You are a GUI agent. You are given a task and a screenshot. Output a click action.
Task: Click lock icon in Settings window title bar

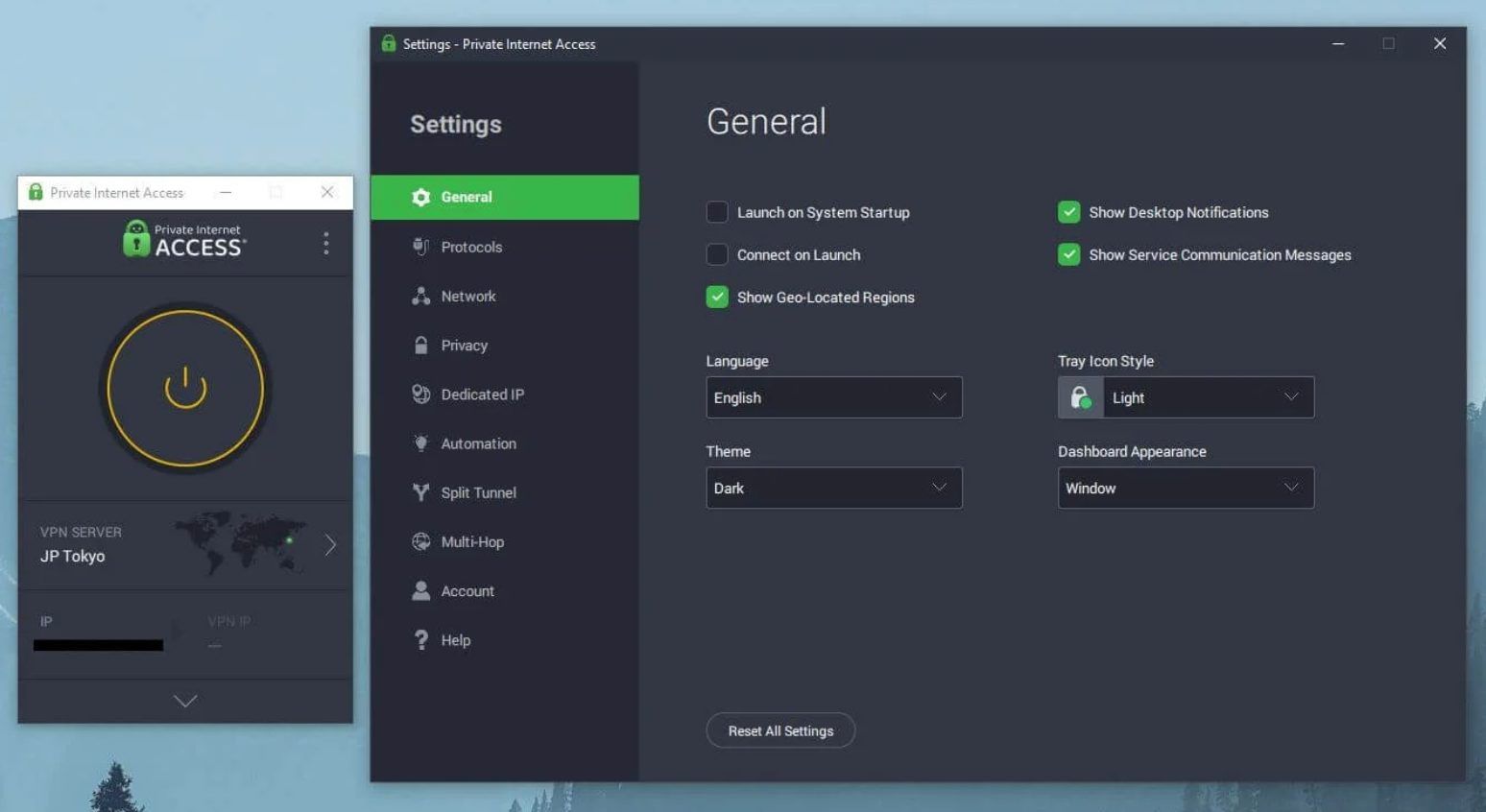[x=389, y=43]
